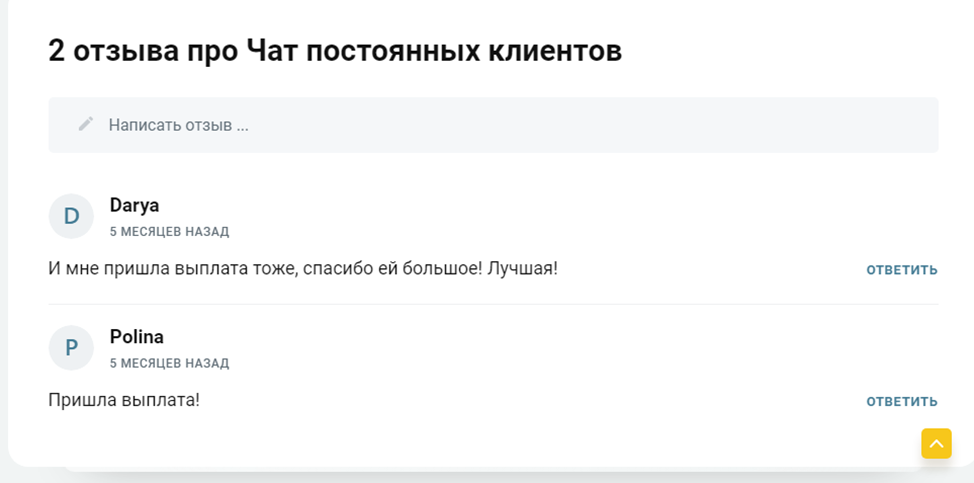Click Polina's round "P" avatar

[x=71, y=348]
